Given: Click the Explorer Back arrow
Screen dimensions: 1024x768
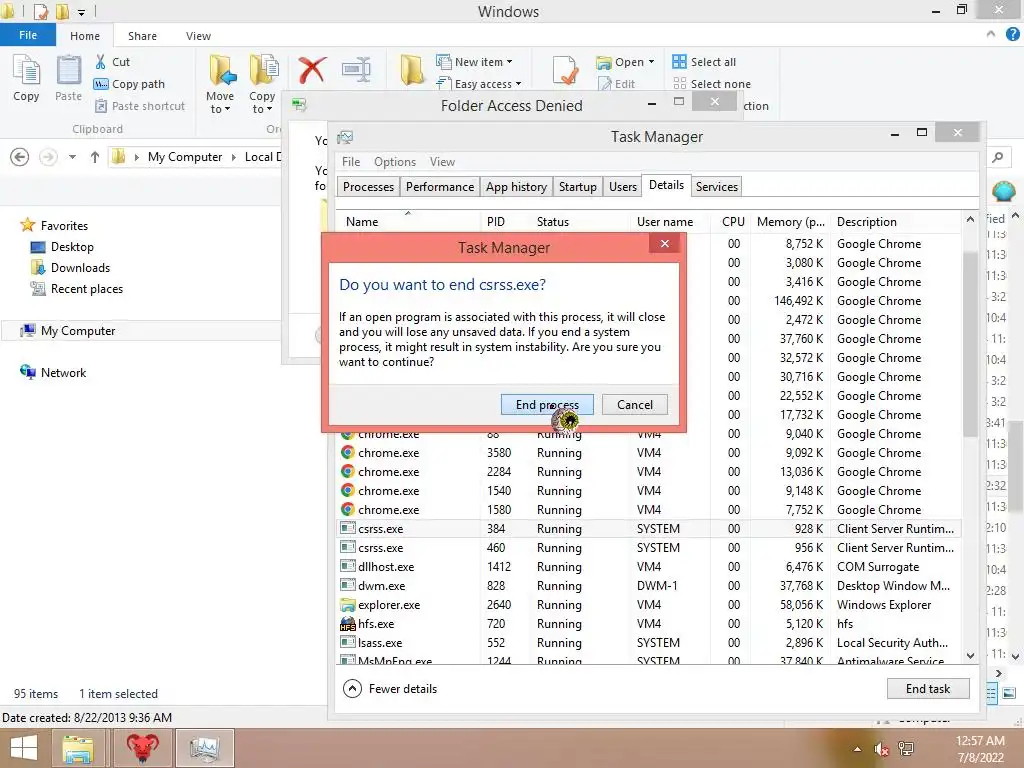Looking at the screenshot, I should [20, 157].
